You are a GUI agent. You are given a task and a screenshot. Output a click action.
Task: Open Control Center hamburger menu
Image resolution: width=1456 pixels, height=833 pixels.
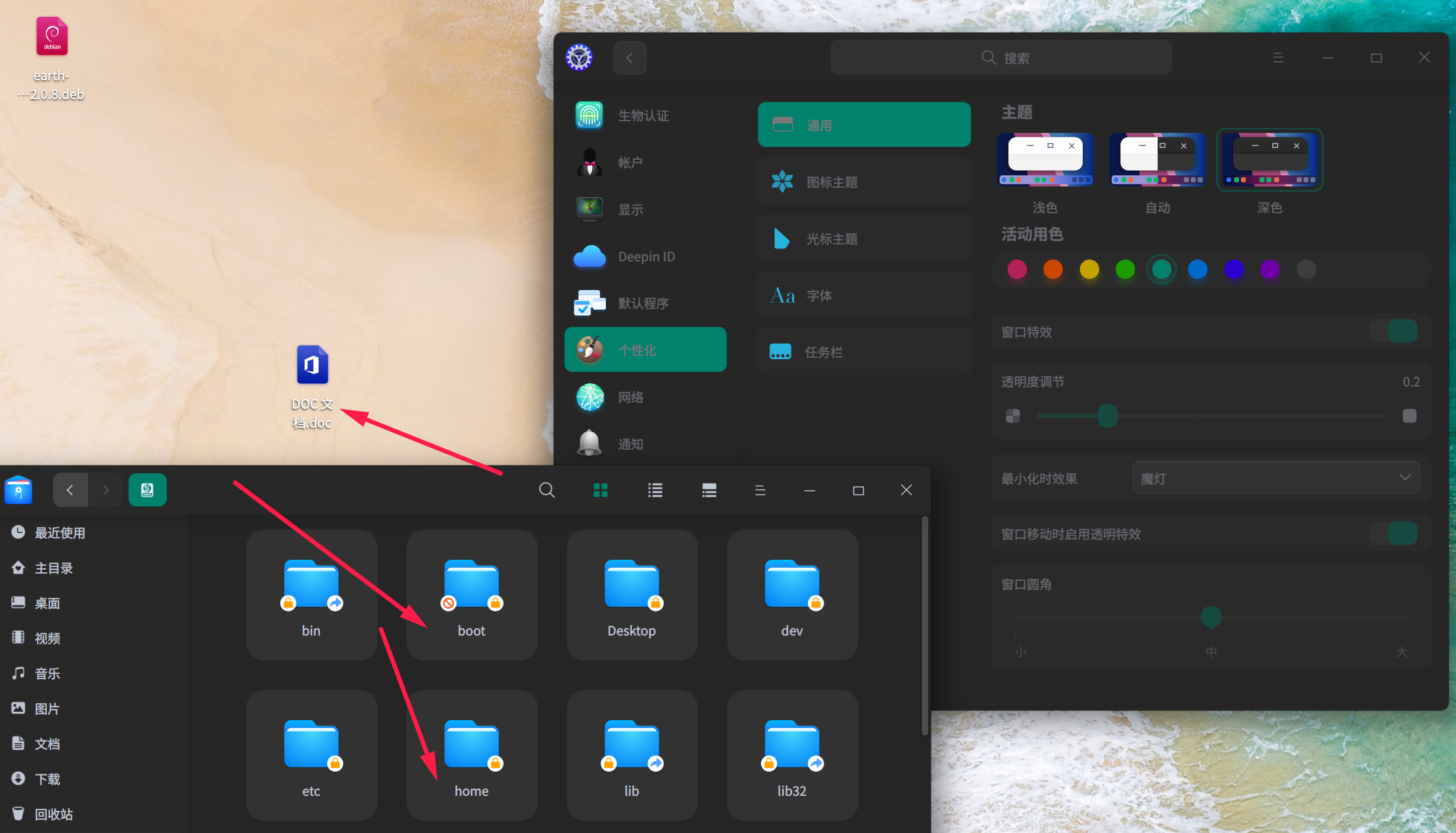pyautogui.click(x=1278, y=58)
